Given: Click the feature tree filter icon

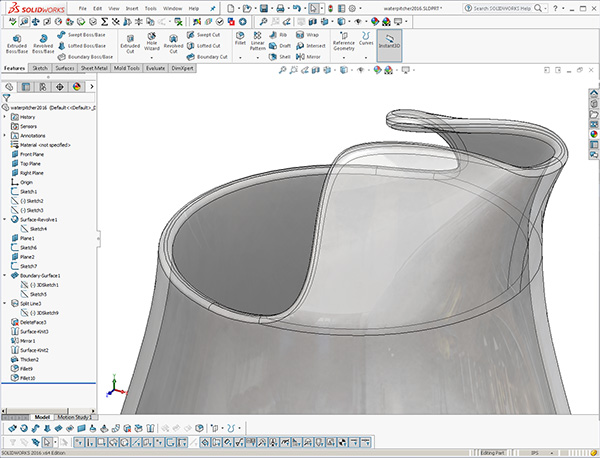Looking at the screenshot, I should pyautogui.click(x=7, y=98).
